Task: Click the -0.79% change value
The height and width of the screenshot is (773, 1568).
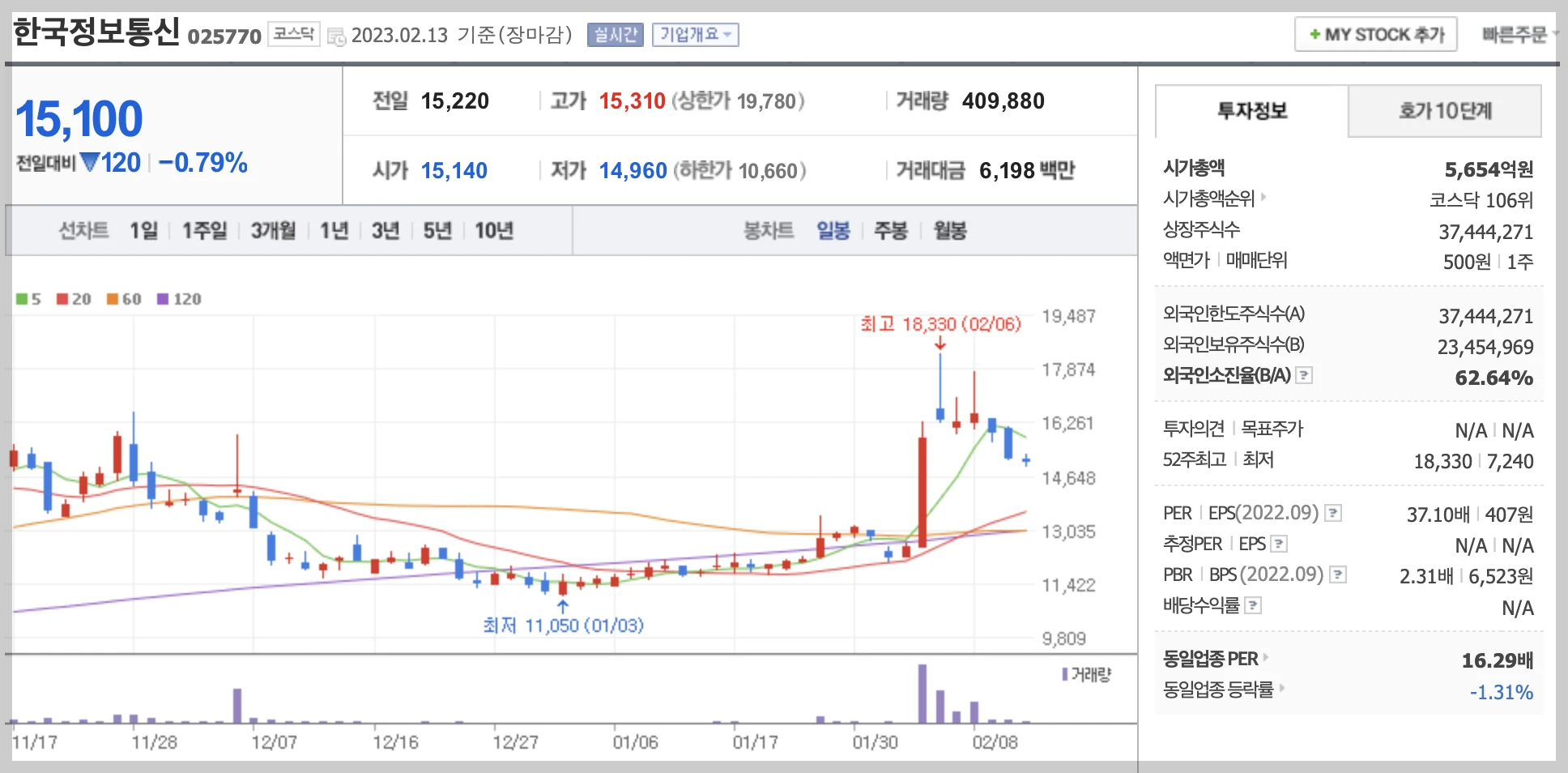Action: point(202,163)
